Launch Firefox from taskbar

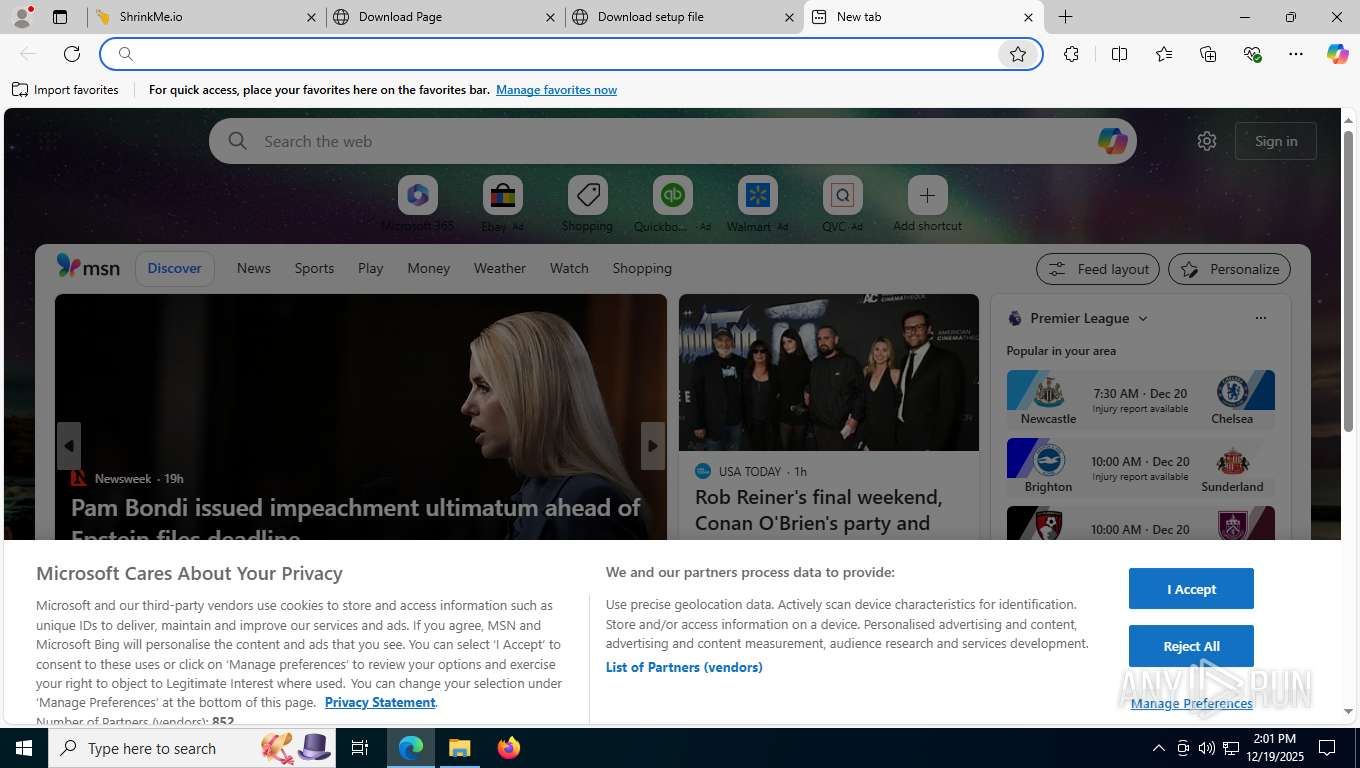click(509, 748)
